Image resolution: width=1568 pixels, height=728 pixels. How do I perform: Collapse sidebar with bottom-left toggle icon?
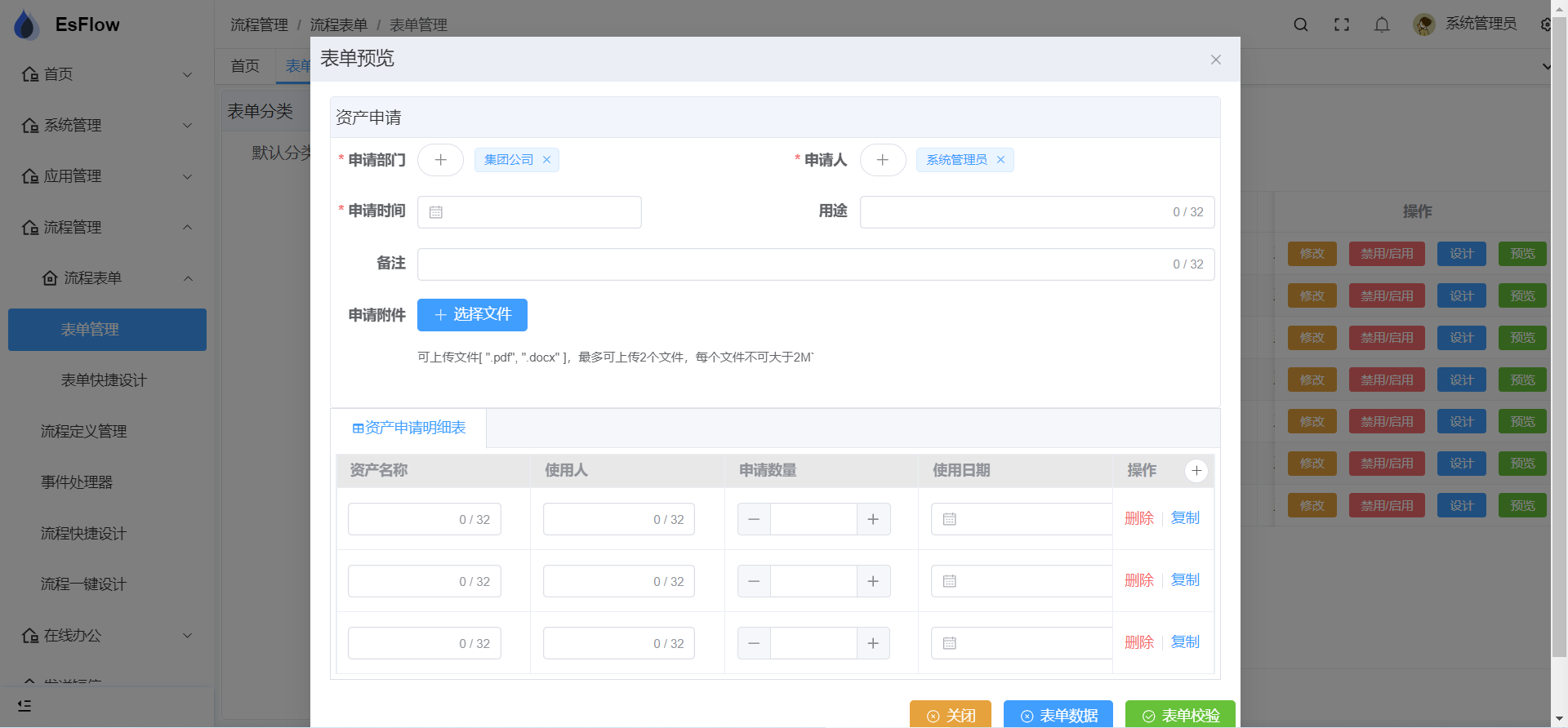[24, 706]
